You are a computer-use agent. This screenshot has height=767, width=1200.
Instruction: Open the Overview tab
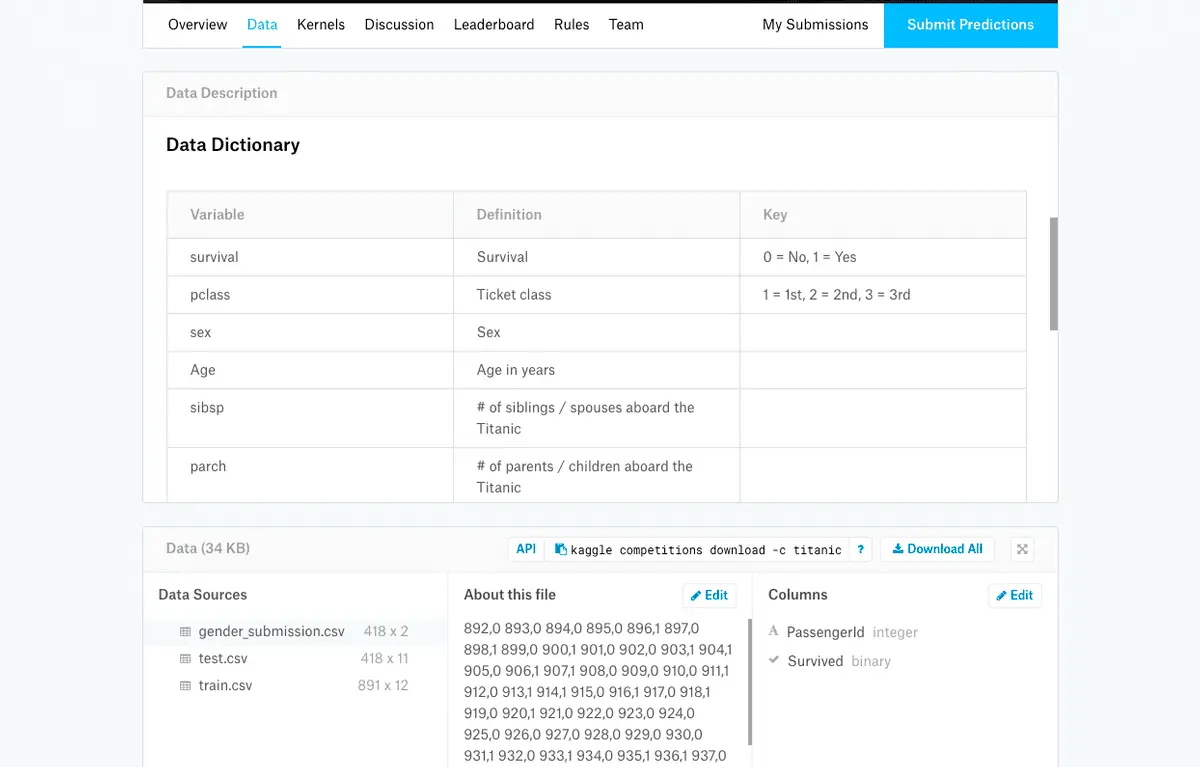click(x=197, y=24)
